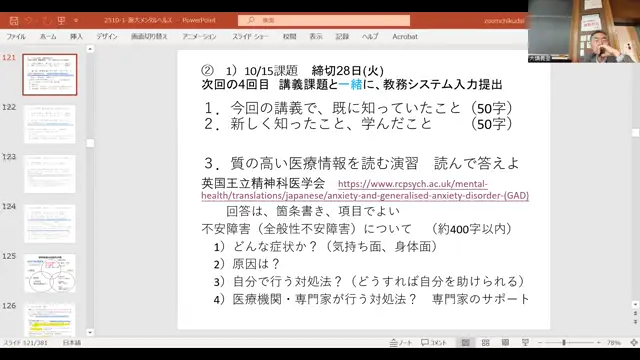
Task: Select slide 121 thumbnail
Action: (50, 75)
